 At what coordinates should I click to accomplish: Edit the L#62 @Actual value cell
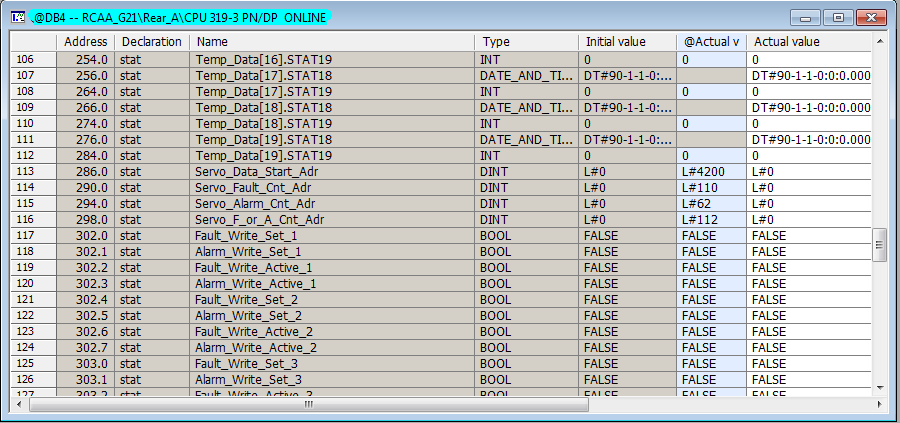point(712,204)
